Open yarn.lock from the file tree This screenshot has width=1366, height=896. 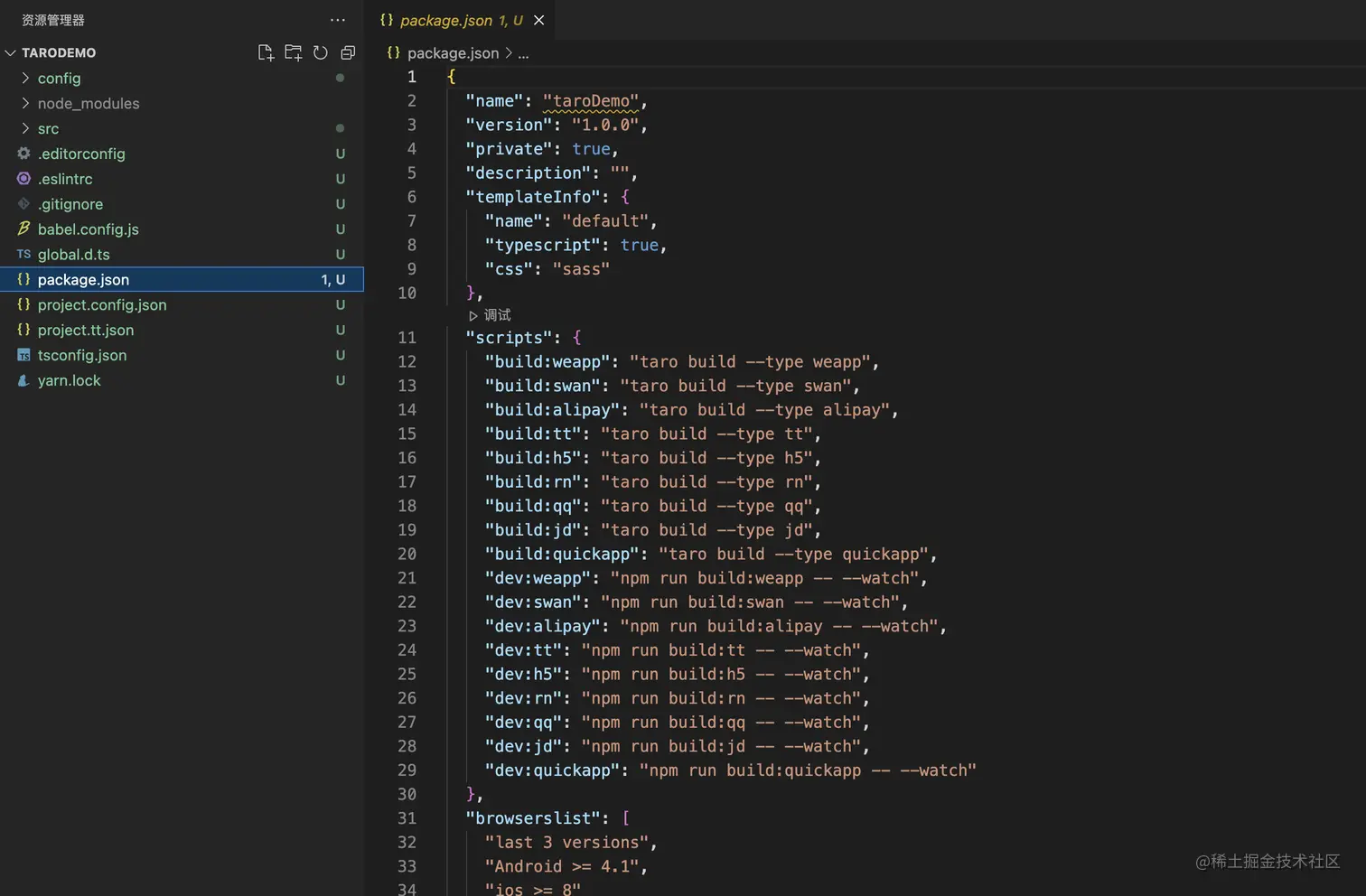182,380
